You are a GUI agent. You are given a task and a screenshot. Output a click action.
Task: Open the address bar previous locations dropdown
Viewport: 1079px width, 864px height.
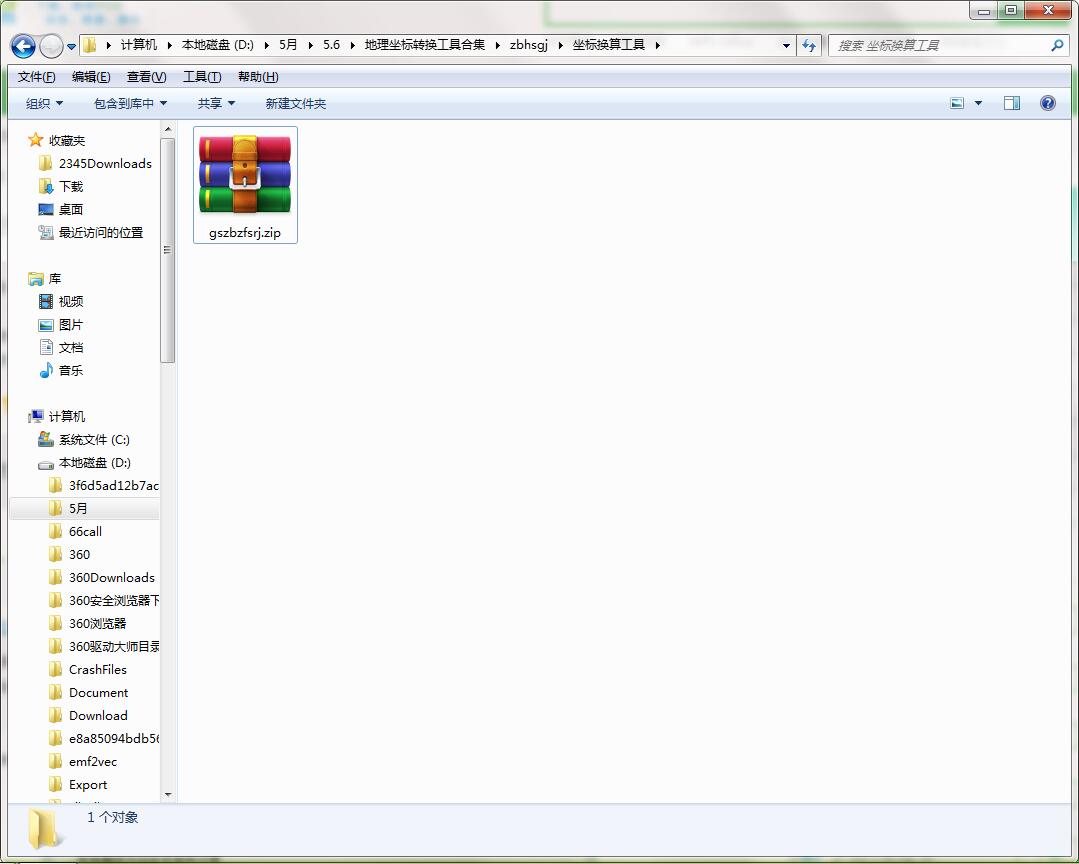click(x=786, y=45)
